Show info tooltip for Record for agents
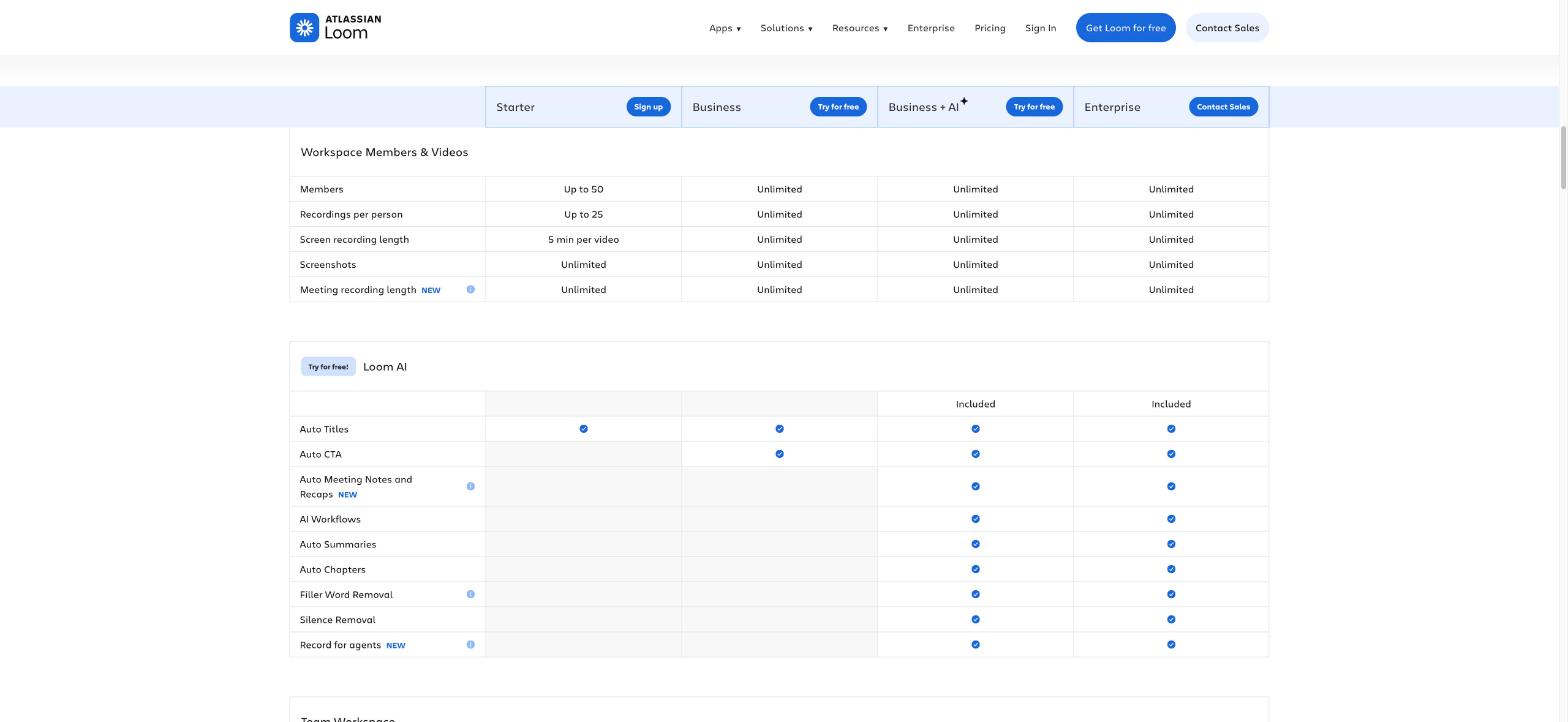The height and width of the screenshot is (722, 1568). pos(471,645)
